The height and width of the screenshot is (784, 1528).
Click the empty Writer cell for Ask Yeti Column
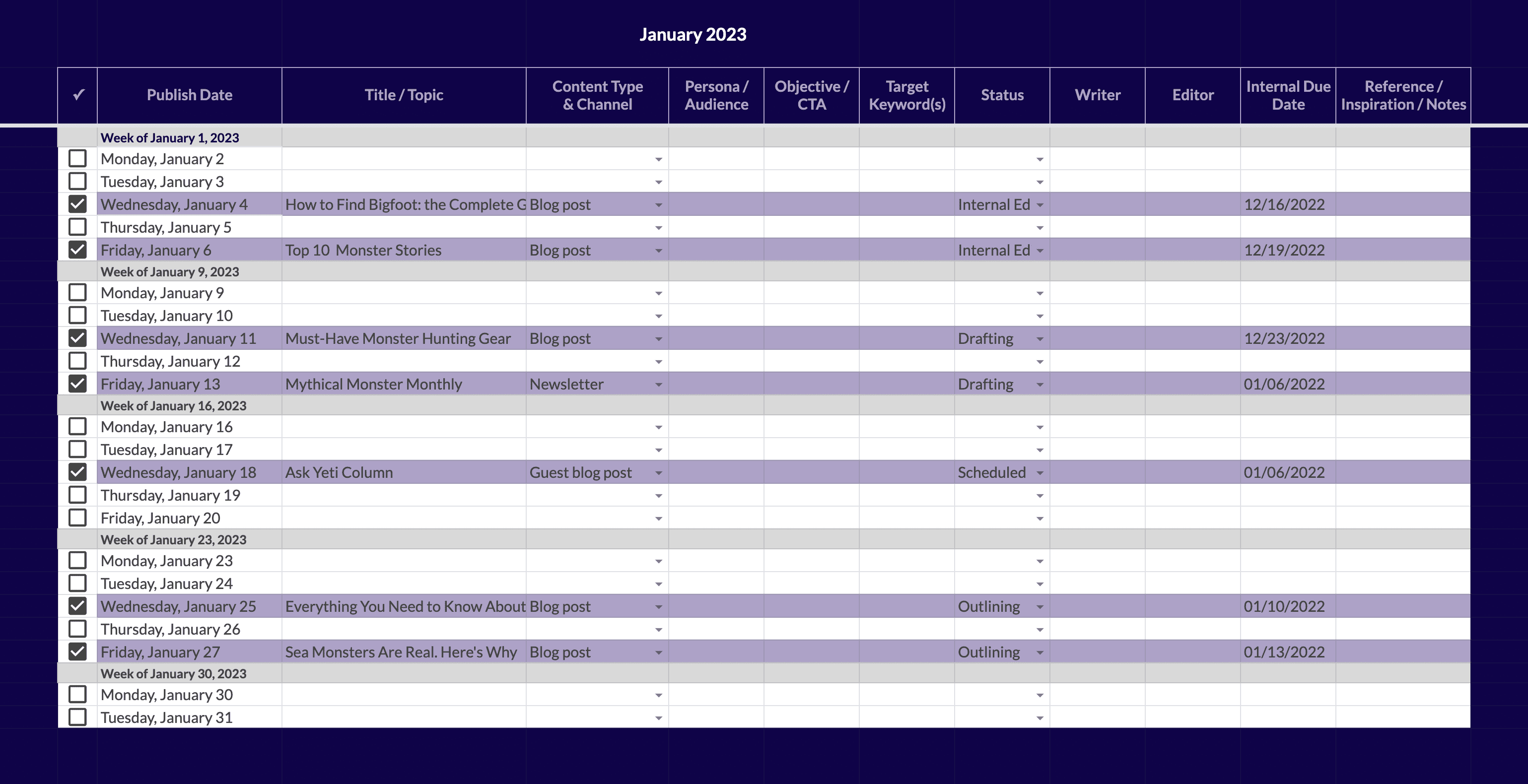tap(1098, 473)
